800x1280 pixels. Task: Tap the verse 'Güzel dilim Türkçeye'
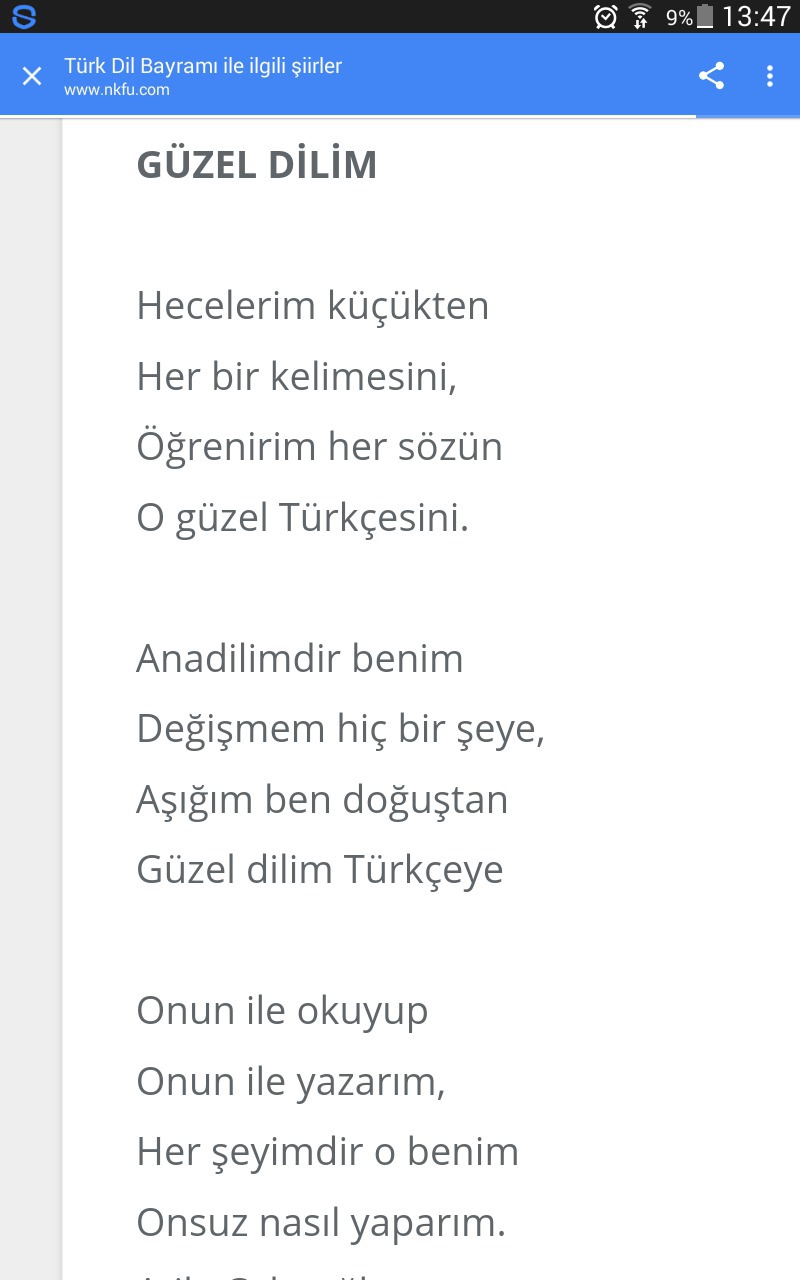[x=320, y=869]
